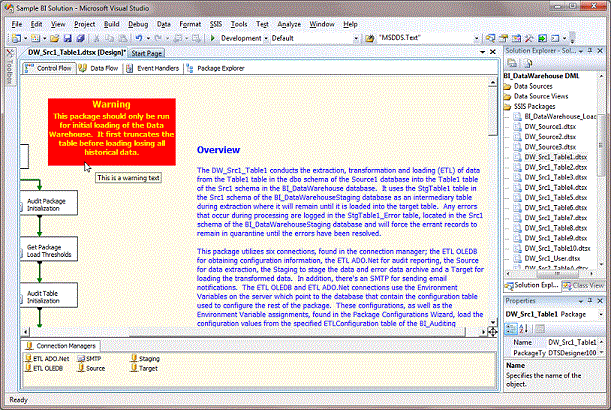611x410 pixels.
Task: Click the design surface vertical scrollbar thumb
Action: 493,112
